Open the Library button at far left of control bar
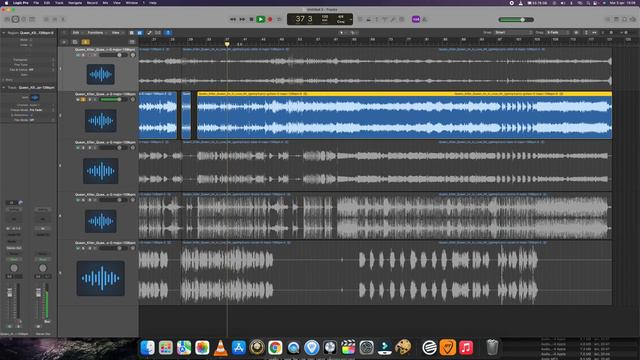Screen dimensions: 640x360 [x=7, y=19]
